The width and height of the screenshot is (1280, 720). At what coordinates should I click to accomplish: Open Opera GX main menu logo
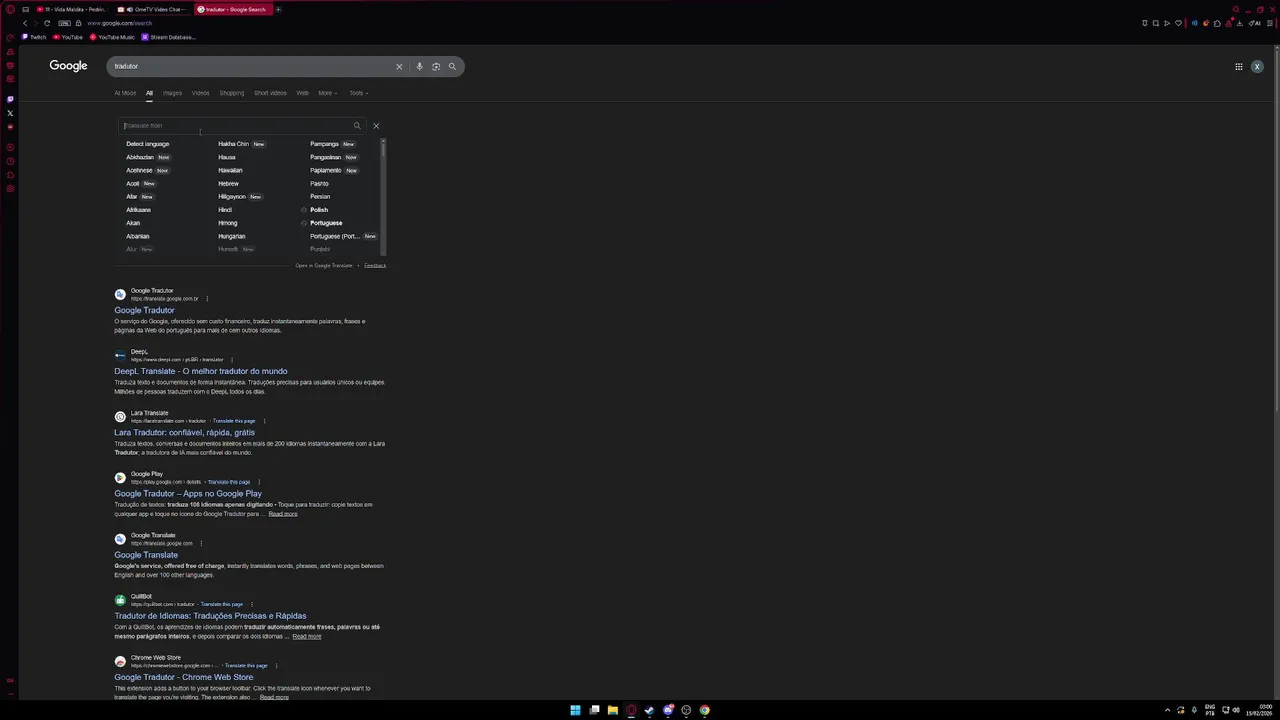(10, 9)
